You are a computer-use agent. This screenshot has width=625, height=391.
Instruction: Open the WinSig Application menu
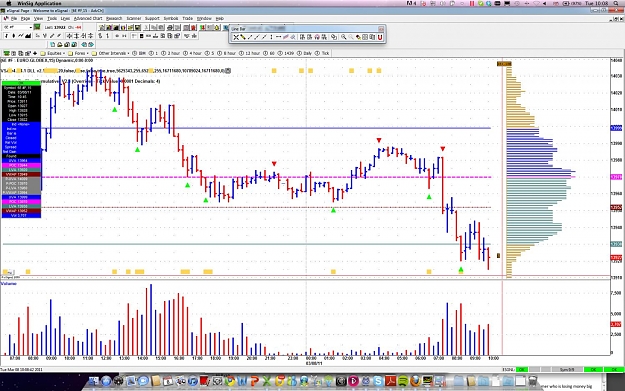39,3
